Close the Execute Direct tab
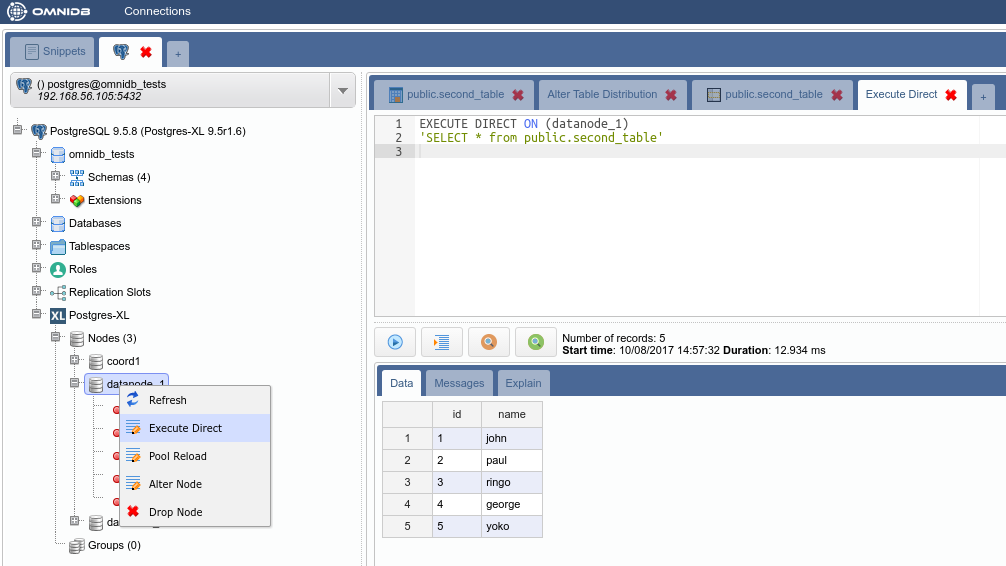Screen dimensions: 1006x566 [951, 95]
